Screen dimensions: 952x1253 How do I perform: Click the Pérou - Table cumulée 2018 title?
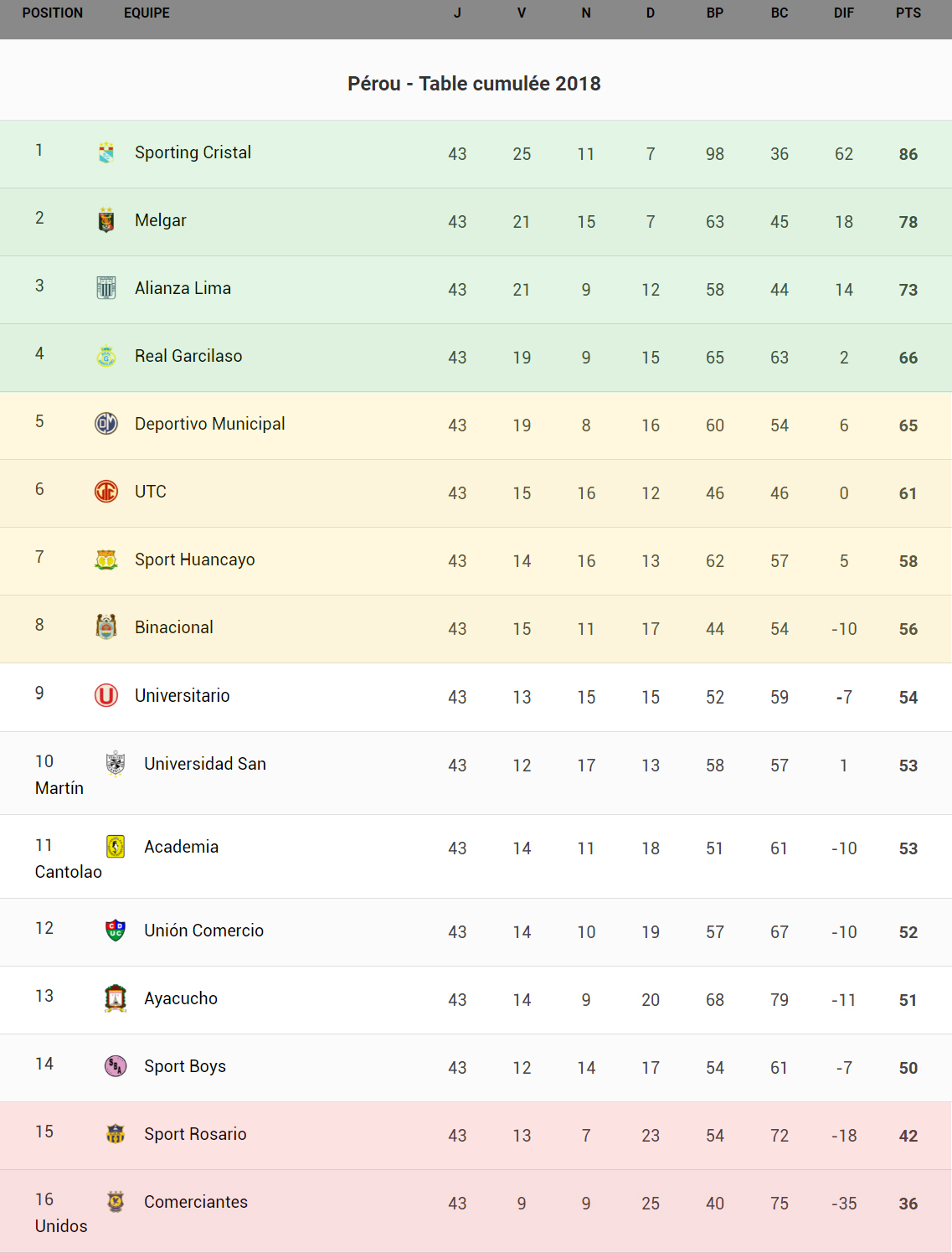474,84
